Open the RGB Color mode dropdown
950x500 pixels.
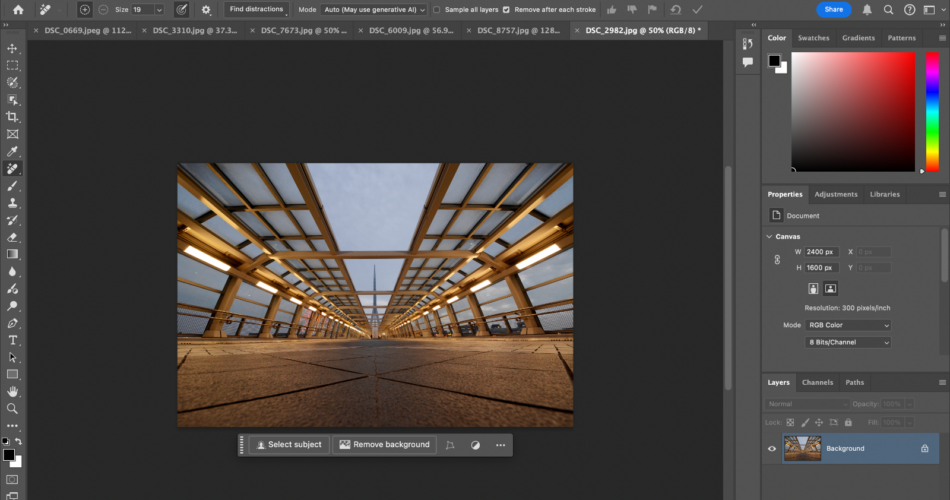tap(847, 325)
